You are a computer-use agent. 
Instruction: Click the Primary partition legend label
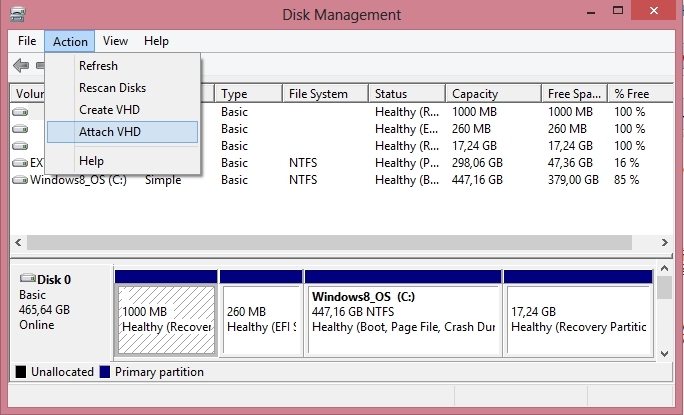tap(159, 372)
